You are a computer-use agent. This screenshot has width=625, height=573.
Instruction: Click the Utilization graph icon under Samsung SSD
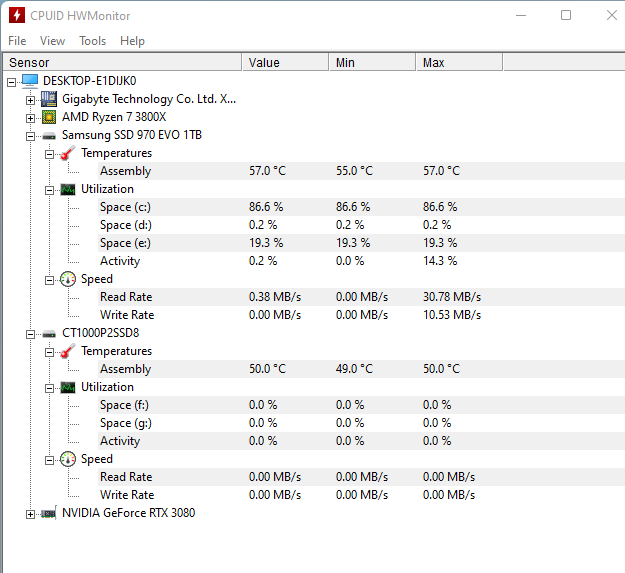(x=68, y=189)
